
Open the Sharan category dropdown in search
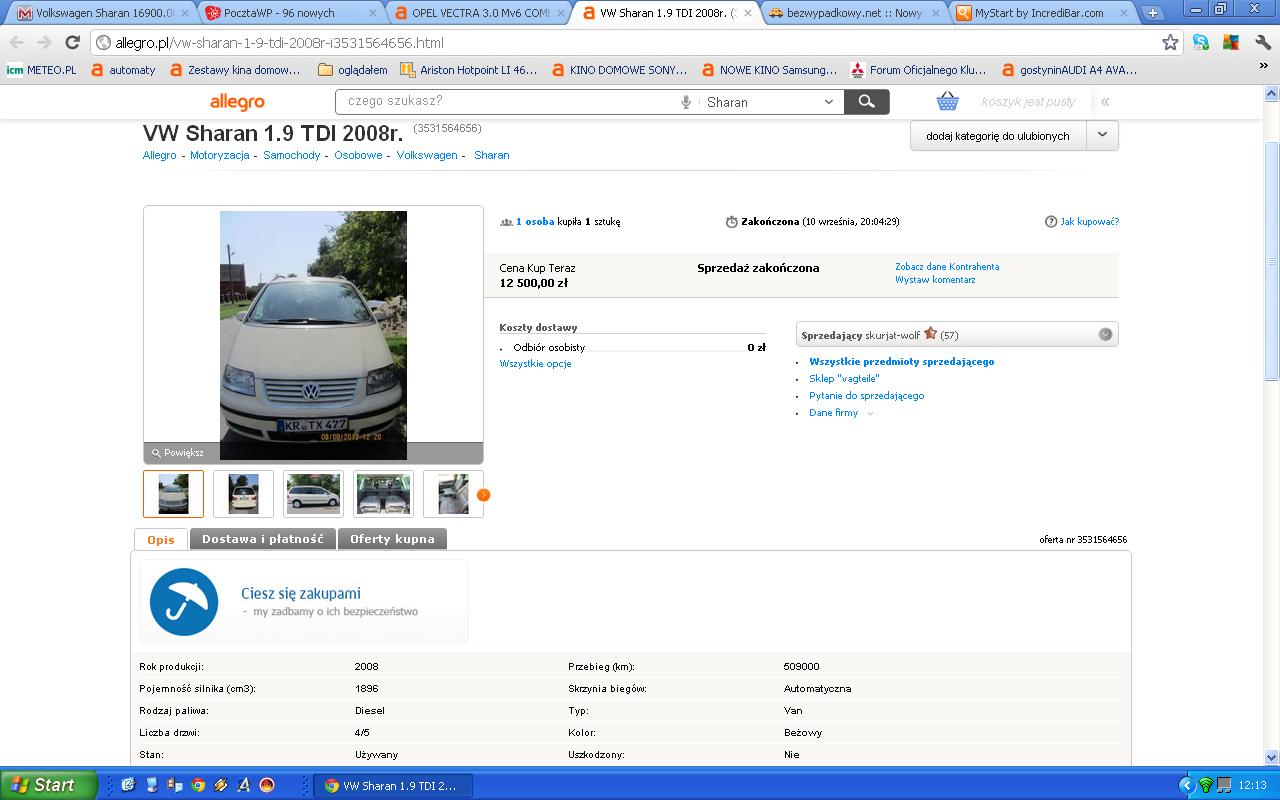pyautogui.click(x=770, y=102)
